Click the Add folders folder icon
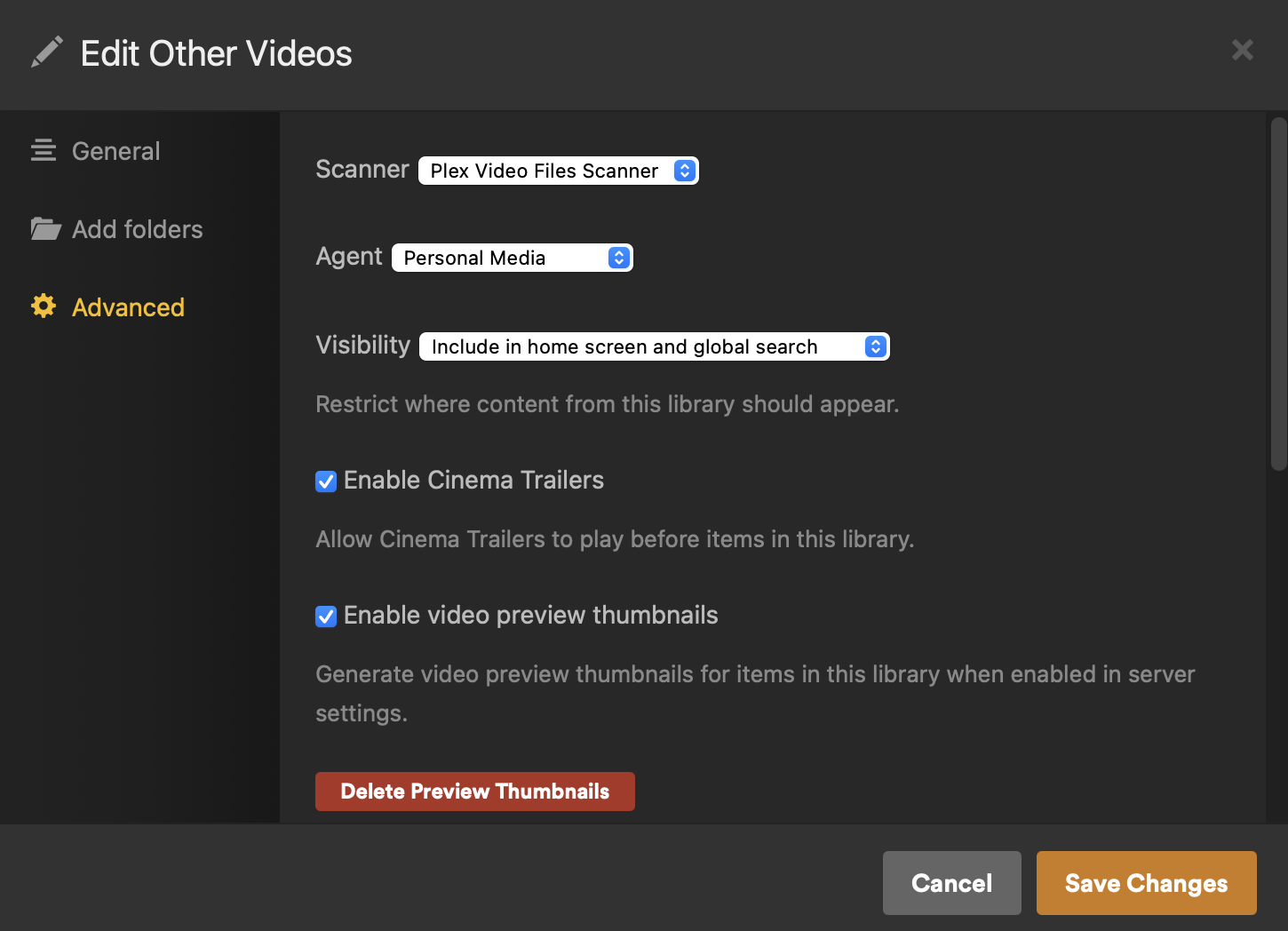1288x931 pixels. click(x=45, y=229)
